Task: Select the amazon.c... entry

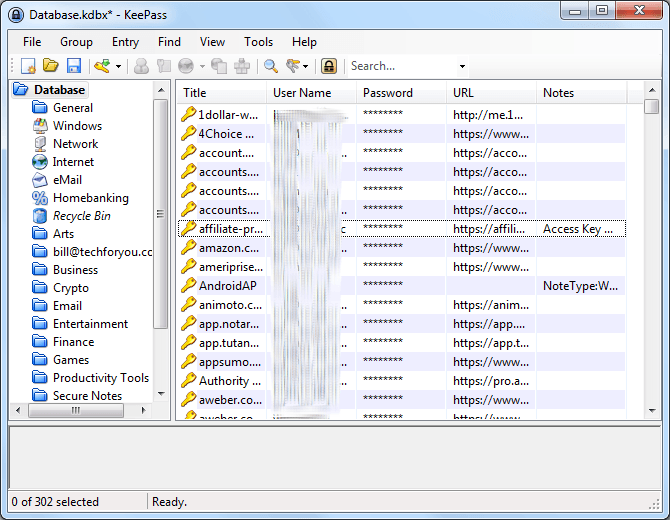Action: (402, 248)
